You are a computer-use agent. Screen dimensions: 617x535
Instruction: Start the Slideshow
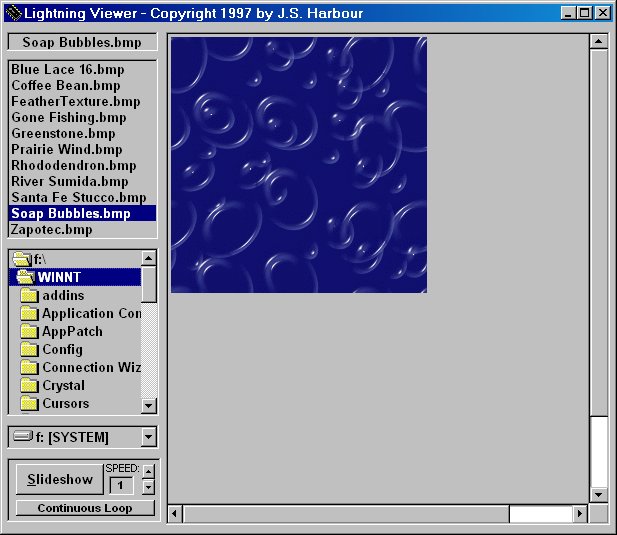click(60, 479)
